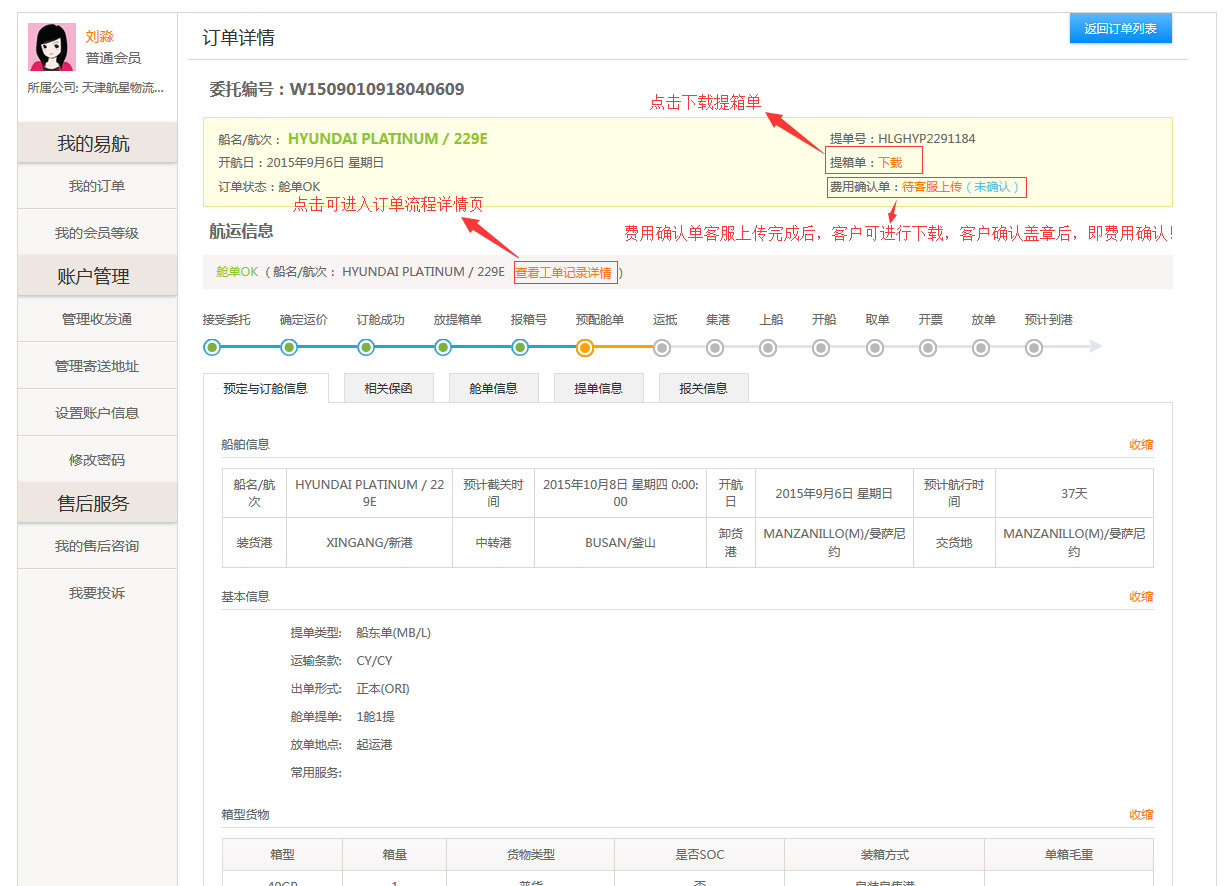Click the 确定运价 progress node
This screenshot has height=886, width=1231.
pos(289,347)
